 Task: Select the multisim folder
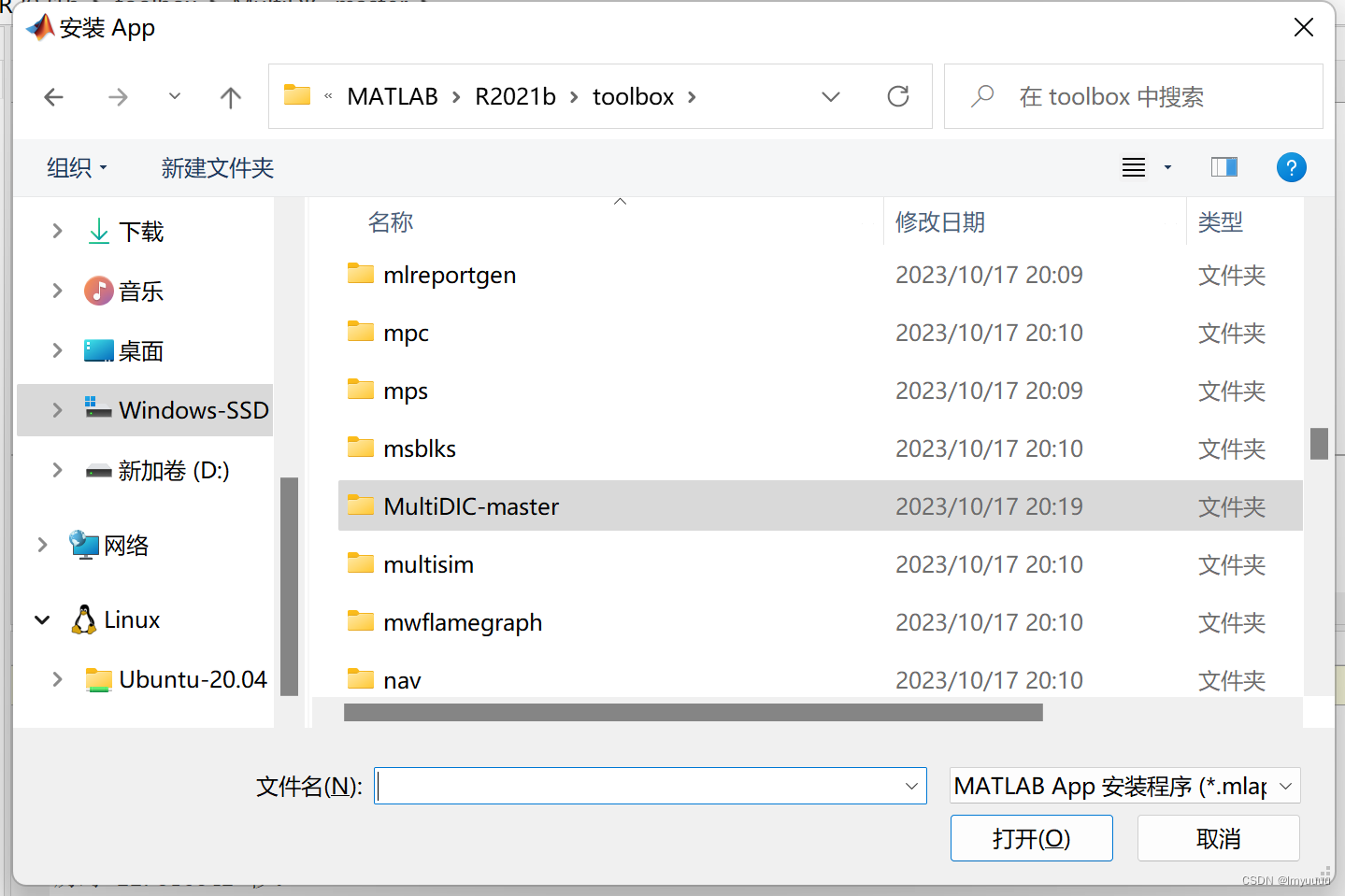point(820,564)
